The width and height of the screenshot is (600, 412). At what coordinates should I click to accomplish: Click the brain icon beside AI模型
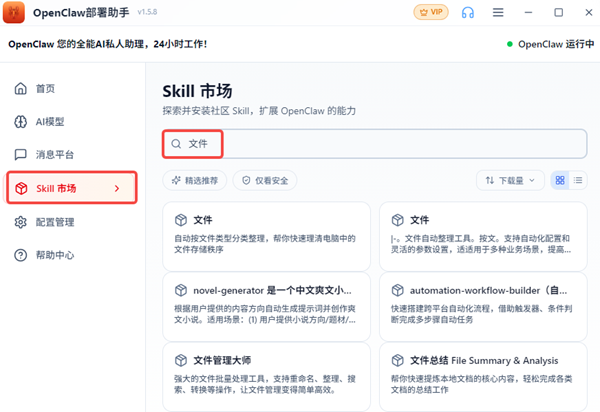tap(21, 122)
